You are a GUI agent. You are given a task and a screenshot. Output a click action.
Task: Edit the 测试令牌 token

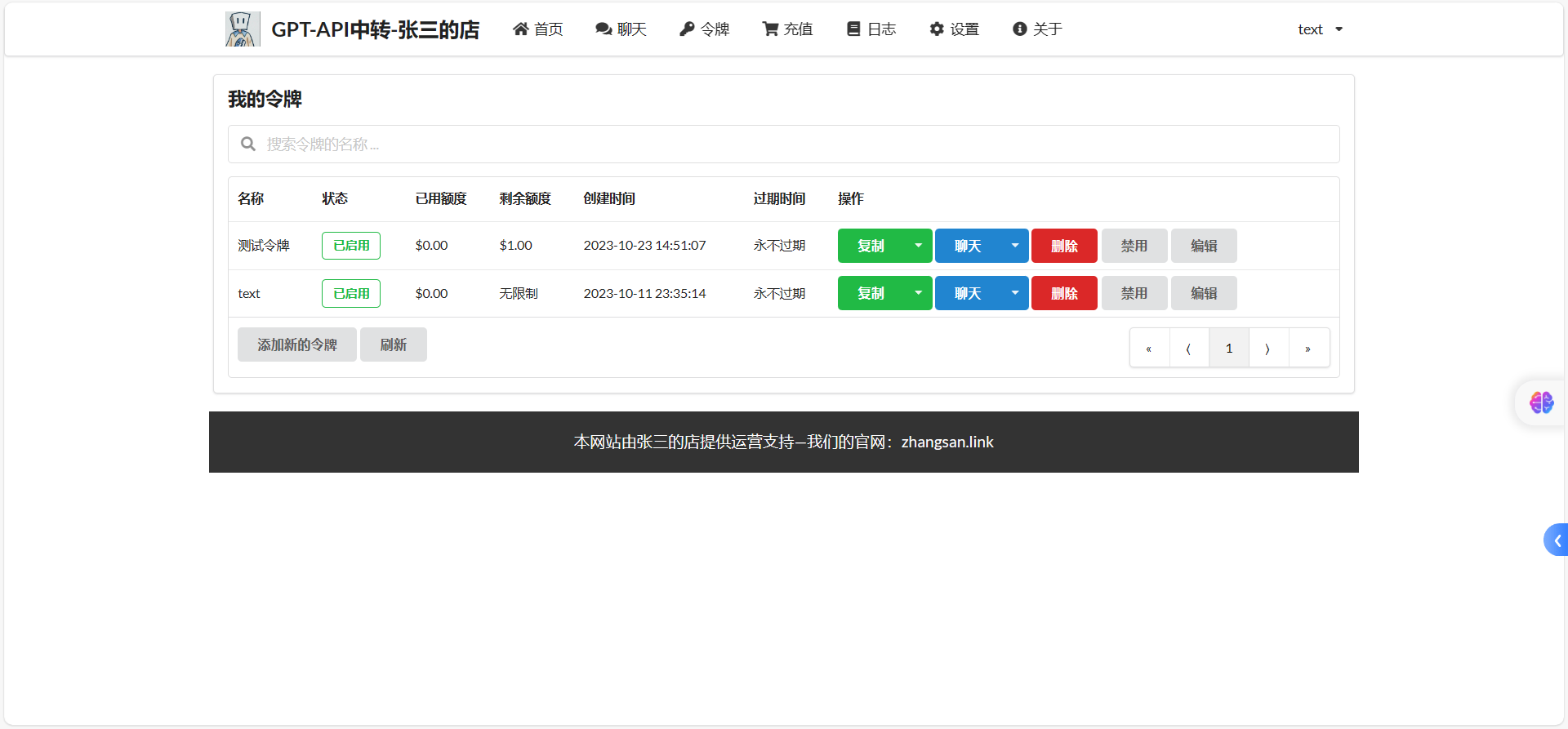click(x=1204, y=246)
